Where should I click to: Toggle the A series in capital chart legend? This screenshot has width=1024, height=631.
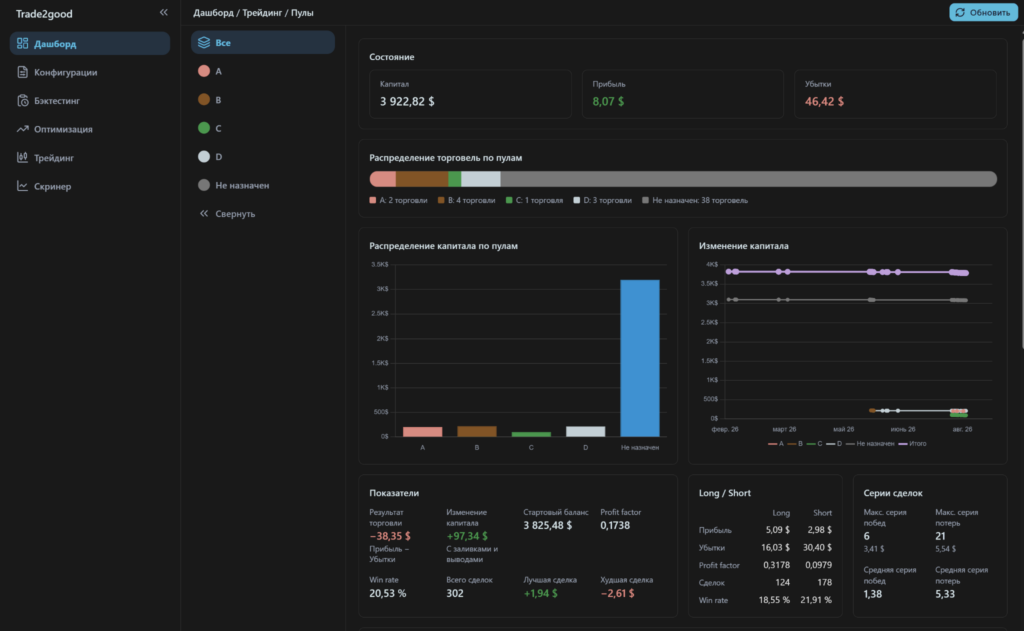[x=776, y=444]
